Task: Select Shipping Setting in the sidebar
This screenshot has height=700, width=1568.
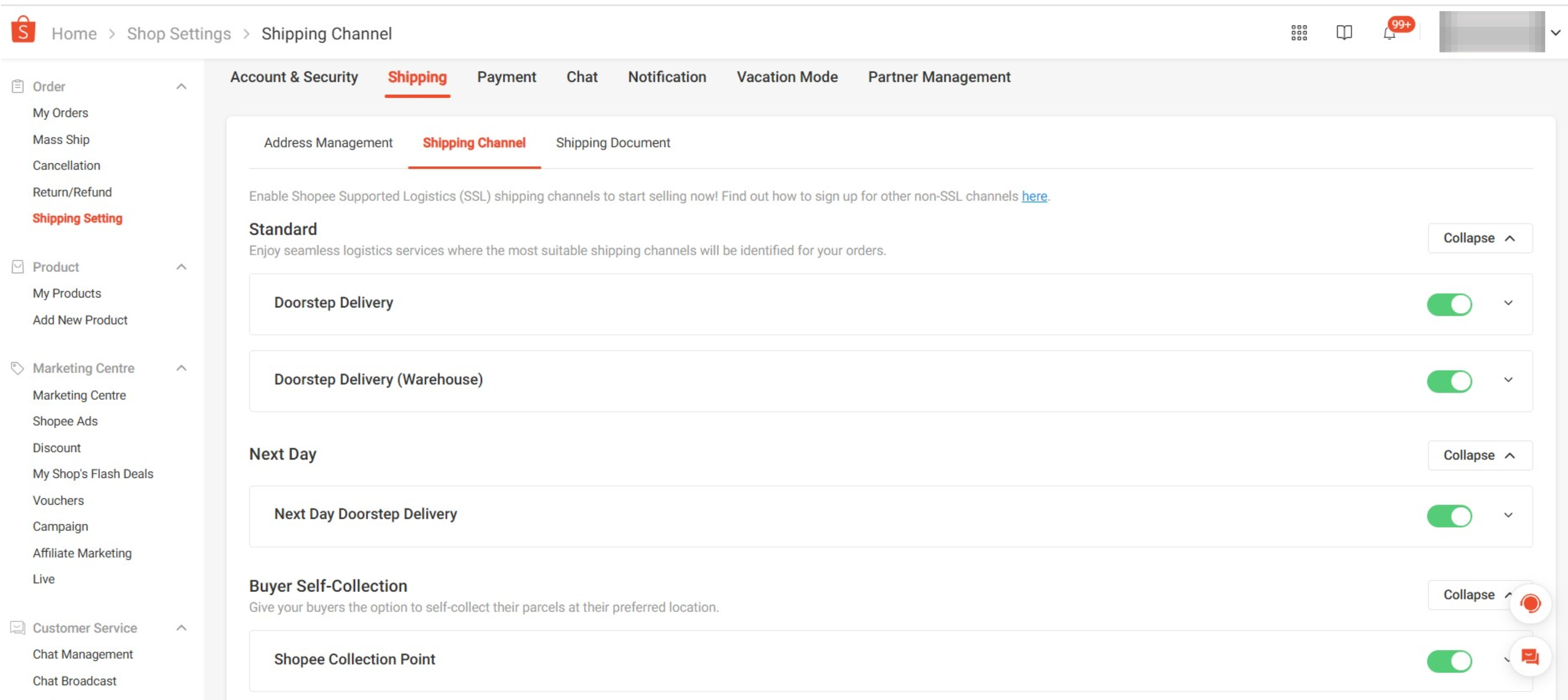Action: pyautogui.click(x=77, y=218)
